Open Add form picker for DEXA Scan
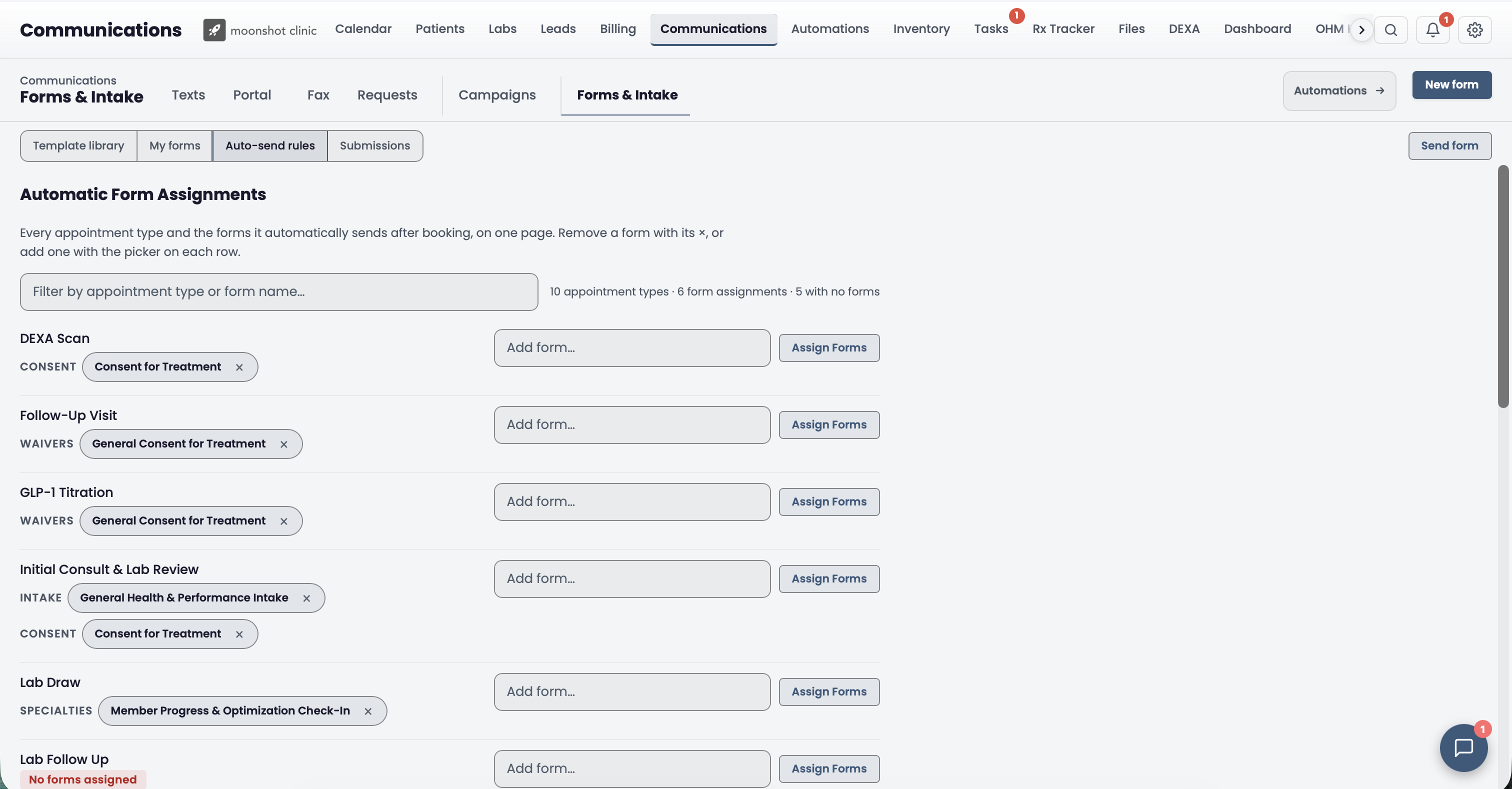1512x789 pixels. (632, 347)
